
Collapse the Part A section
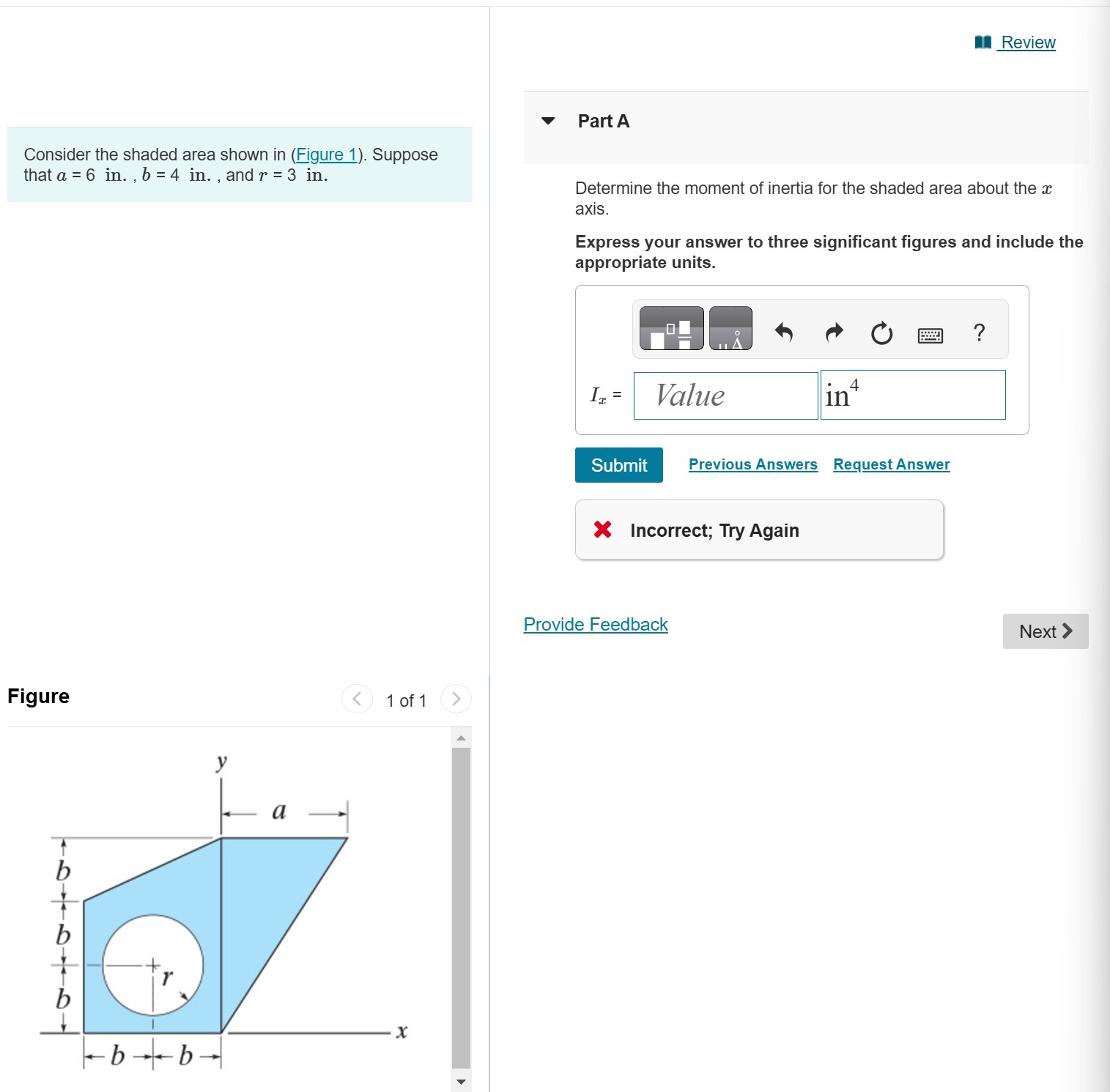(547, 121)
